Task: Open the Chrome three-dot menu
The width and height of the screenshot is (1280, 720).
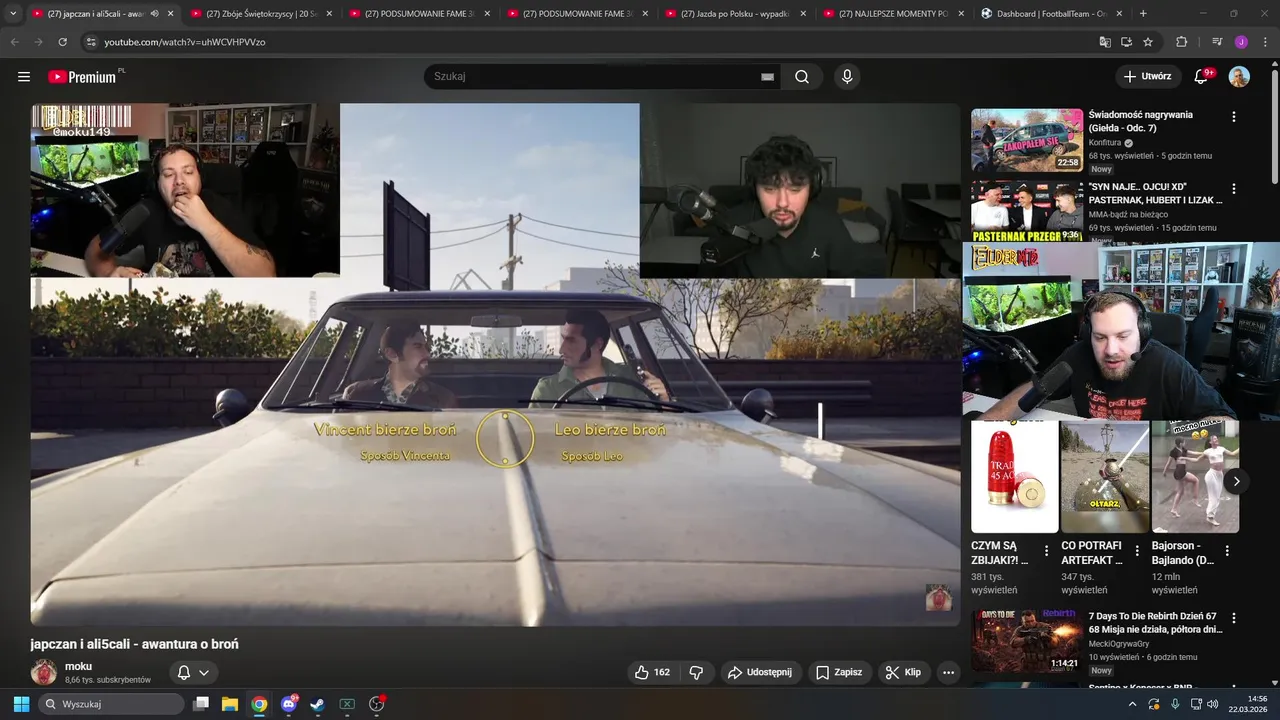Action: pos(1264,42)
